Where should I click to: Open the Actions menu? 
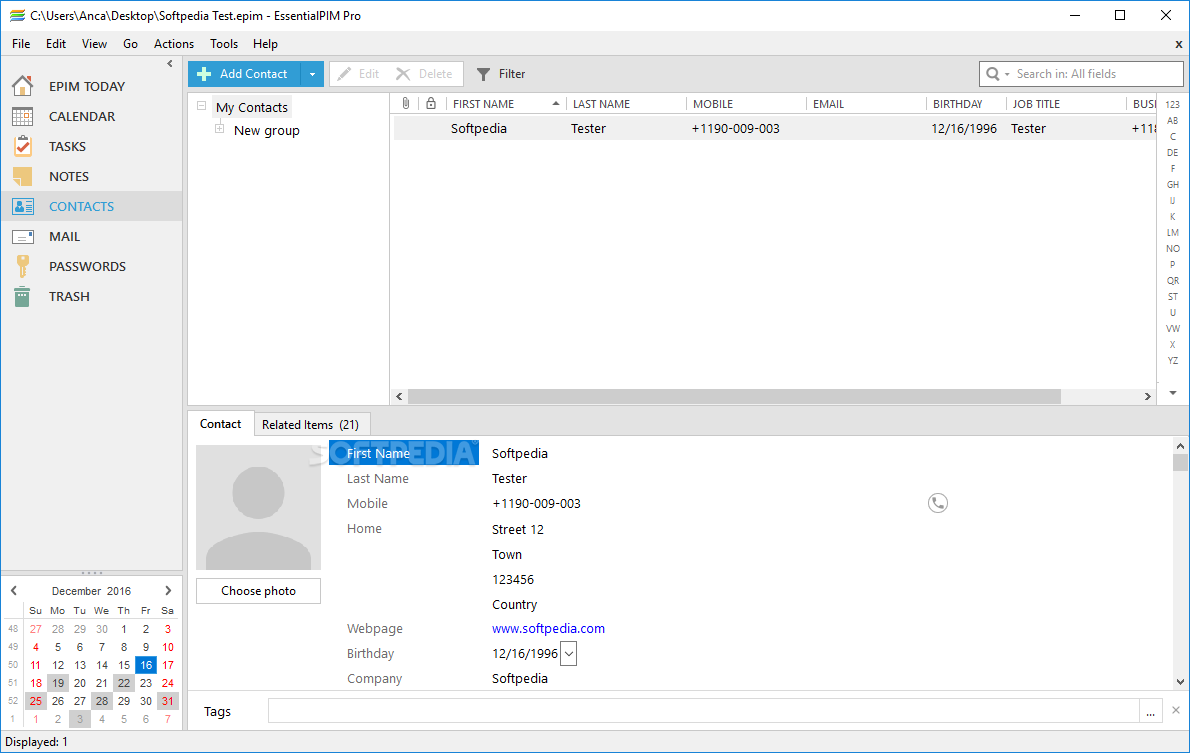click(174, 44)
